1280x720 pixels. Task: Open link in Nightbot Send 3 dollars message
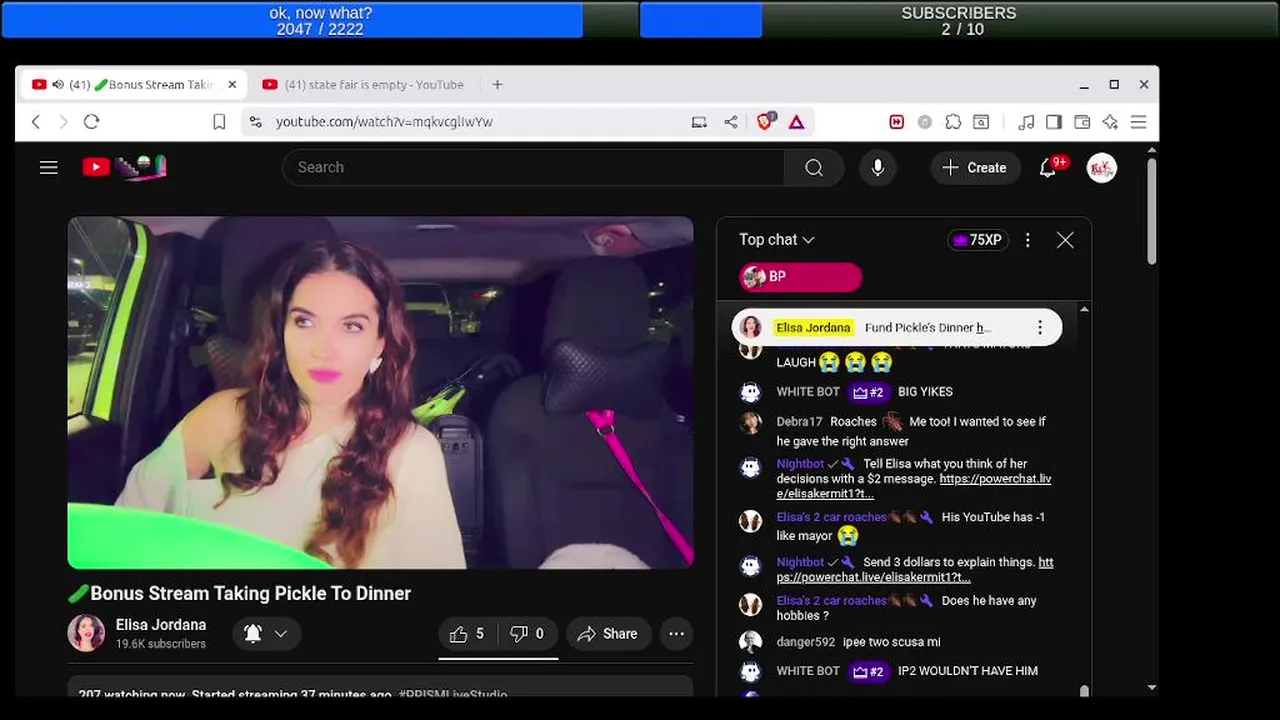[913, 570]
